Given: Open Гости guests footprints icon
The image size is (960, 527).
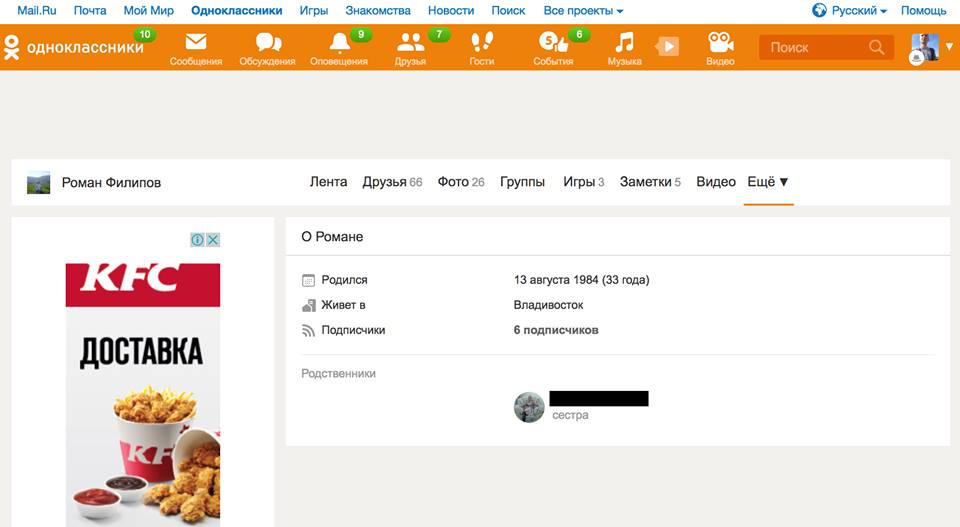Looking at the screenshot, I should (x=482, y=44).
